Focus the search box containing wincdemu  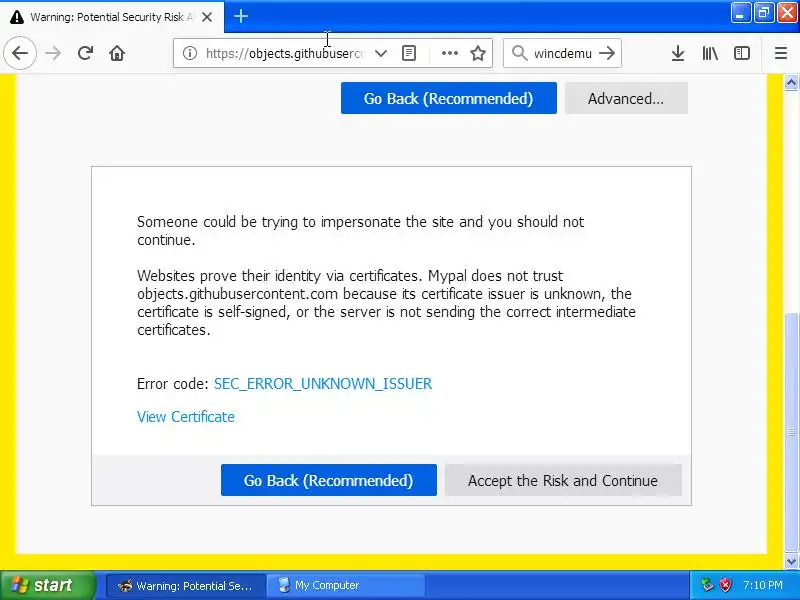(x=563, y=53)
